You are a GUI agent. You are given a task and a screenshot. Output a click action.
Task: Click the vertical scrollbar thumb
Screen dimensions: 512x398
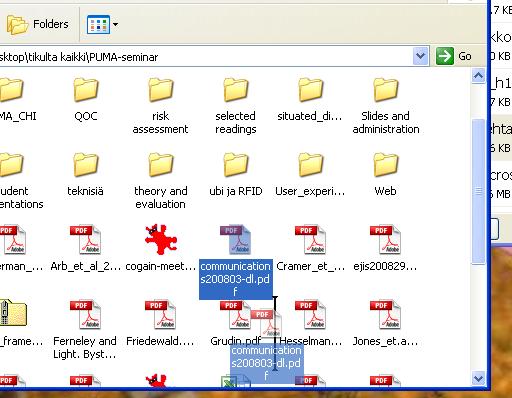click(x=478, y=191)
